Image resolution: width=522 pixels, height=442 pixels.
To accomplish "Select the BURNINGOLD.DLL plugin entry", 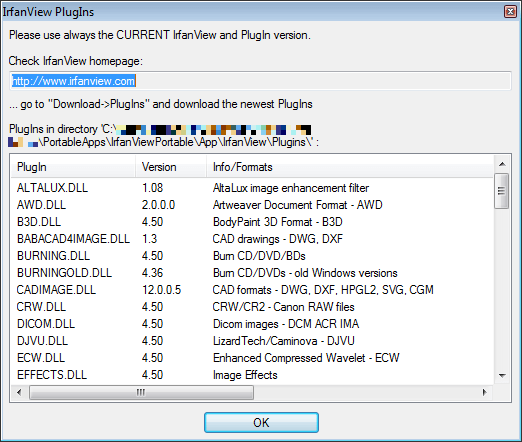I will [x=64, y=273].
